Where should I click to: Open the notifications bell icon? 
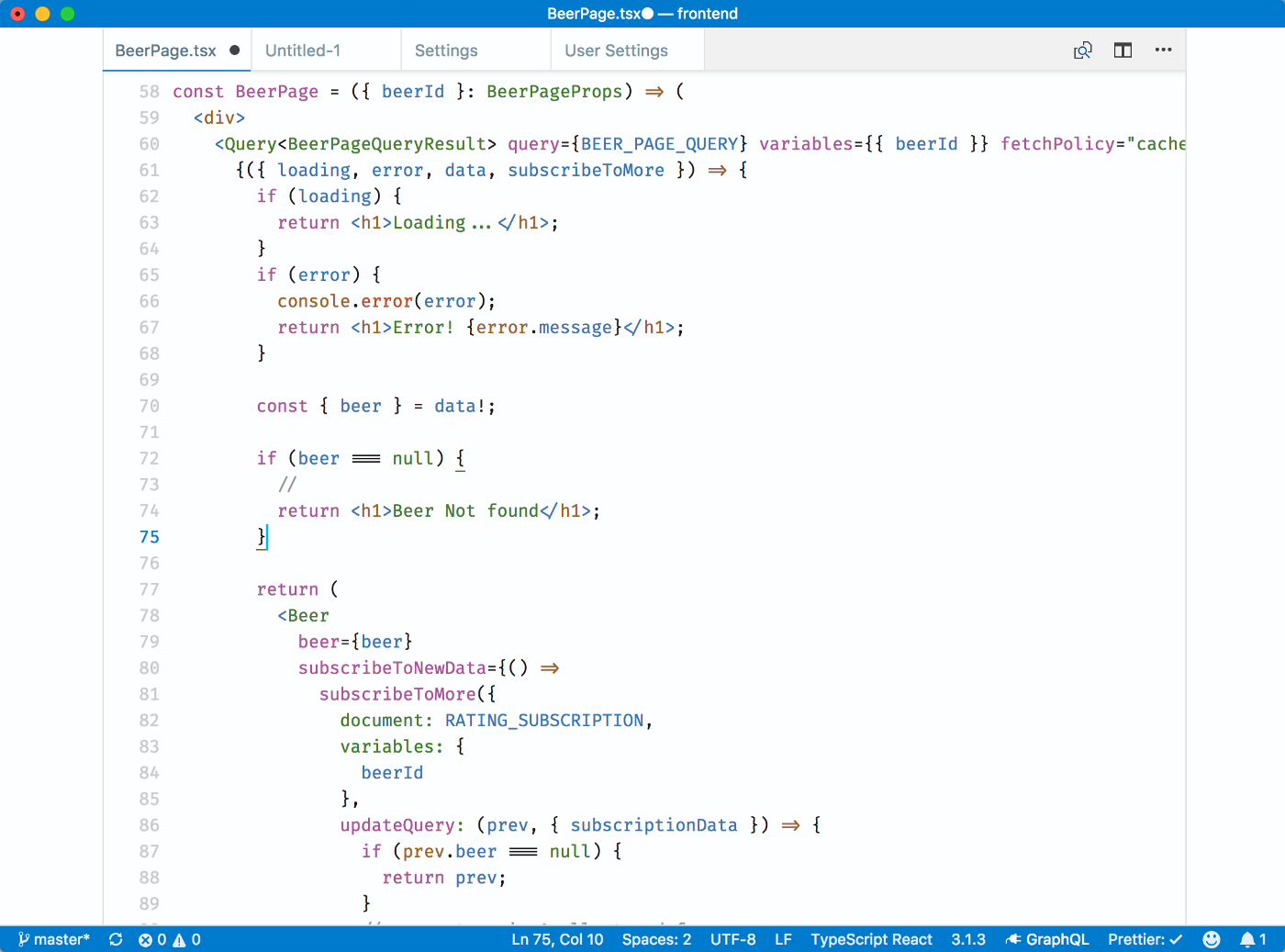tap(1253, 939)
